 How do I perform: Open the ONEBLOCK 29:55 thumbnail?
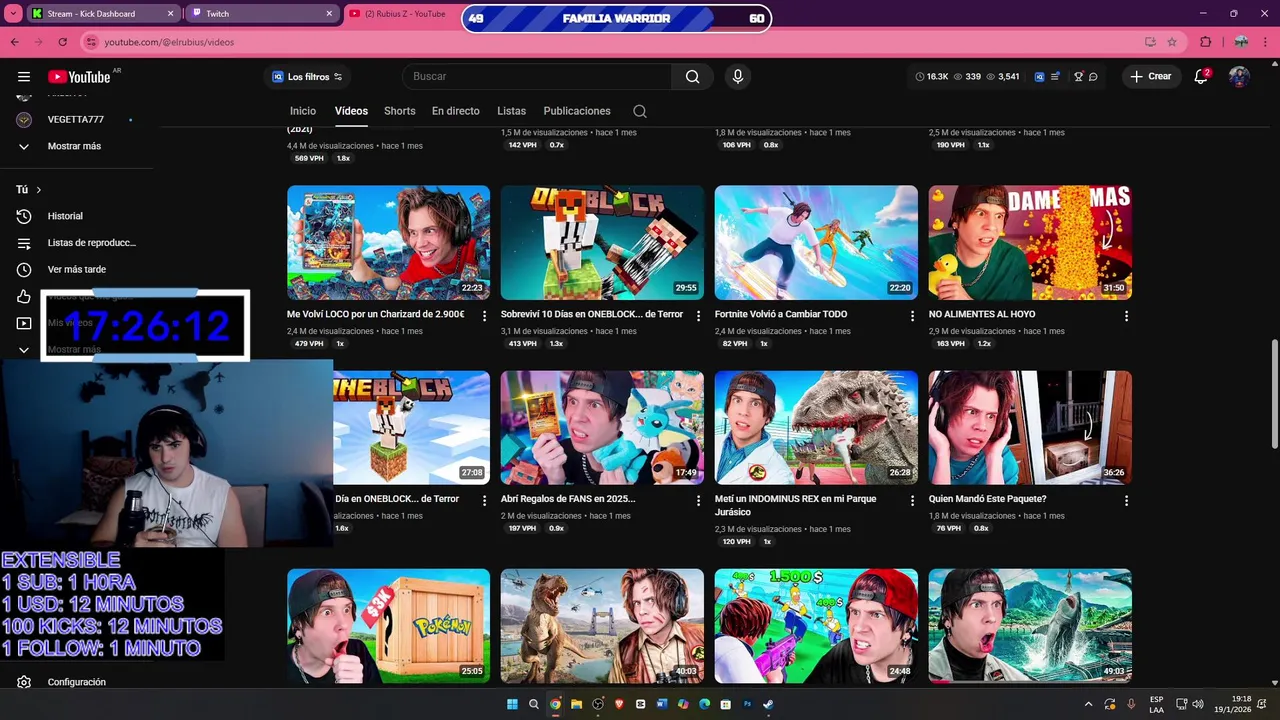point(602,243)
